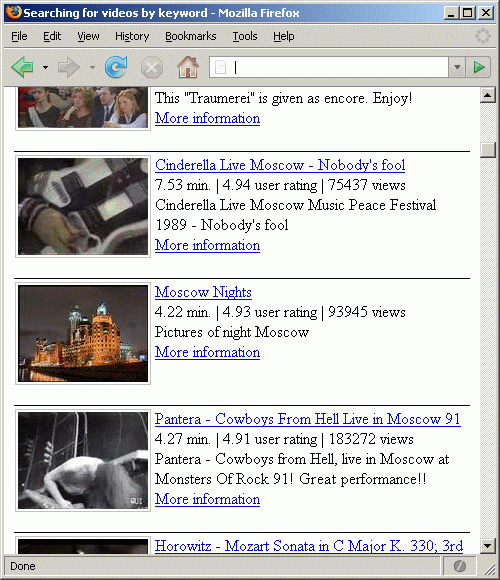Click the window resize grip in the status bar
This screenshot has height=580, width=500.
[489, 569]
